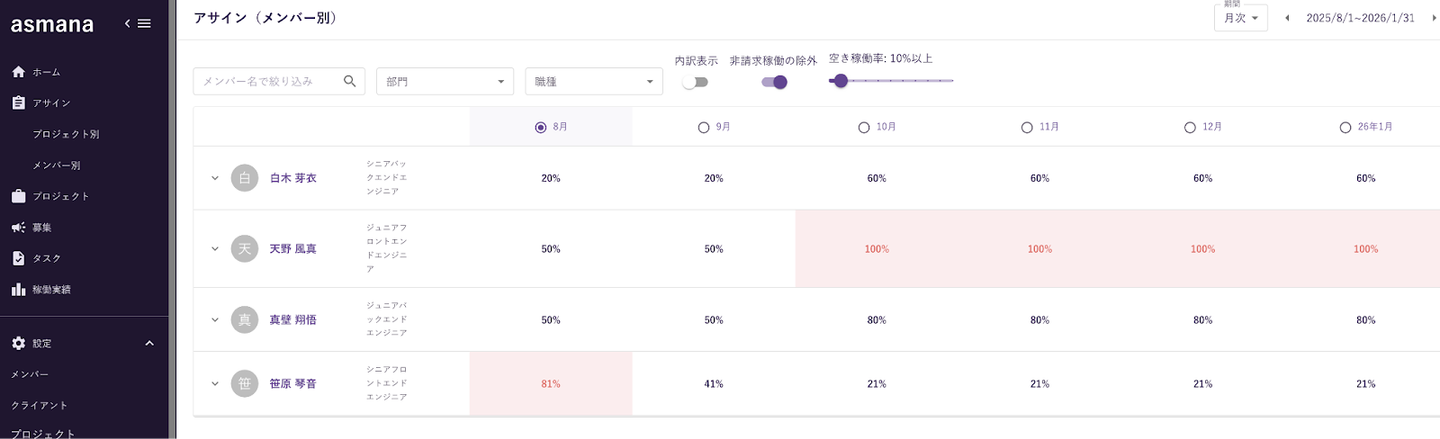Image resolution: width=1440 pixels, height=439 pixels.
Task: Open the プロジェクト別 menu item
Action: click(x=66, y=134)
